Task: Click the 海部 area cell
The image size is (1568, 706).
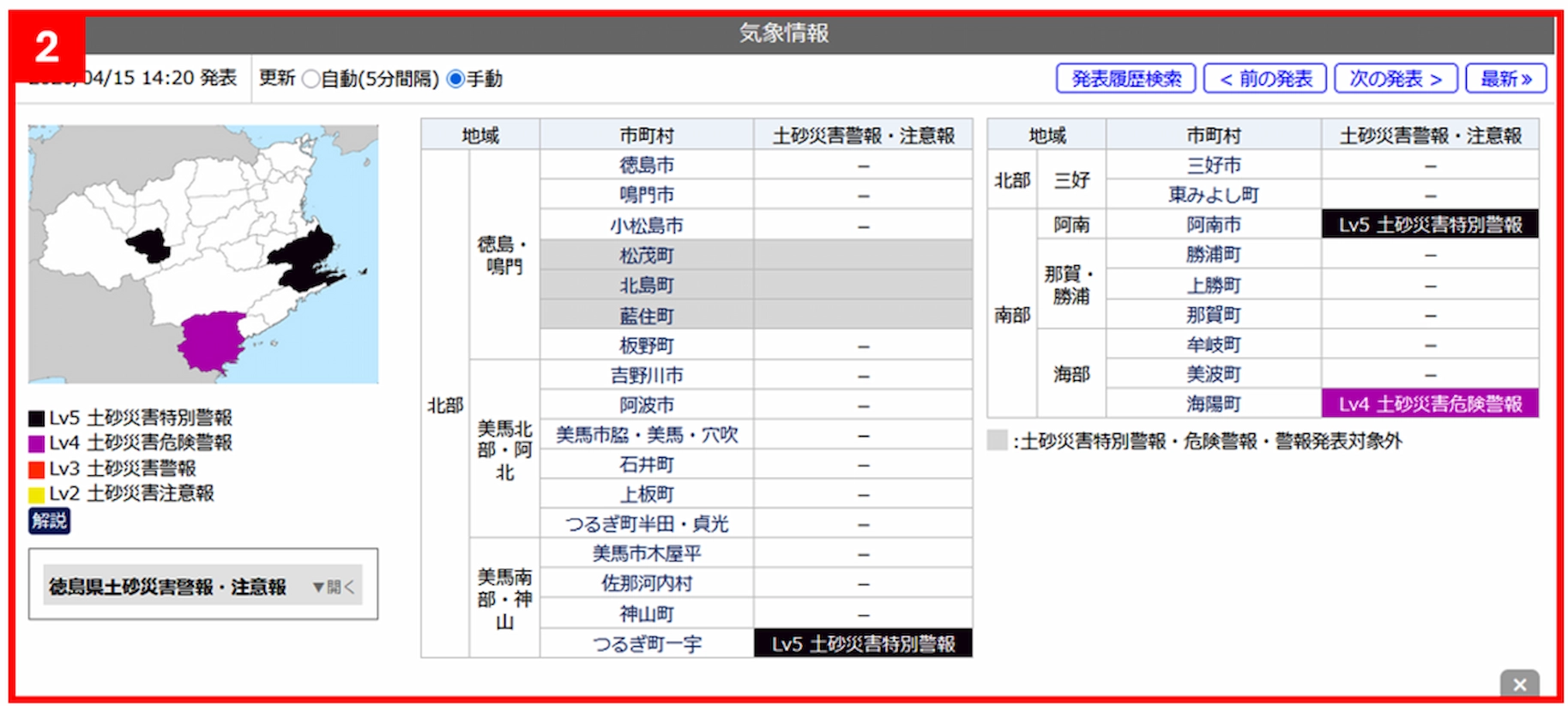Action: coord(1071,374)
